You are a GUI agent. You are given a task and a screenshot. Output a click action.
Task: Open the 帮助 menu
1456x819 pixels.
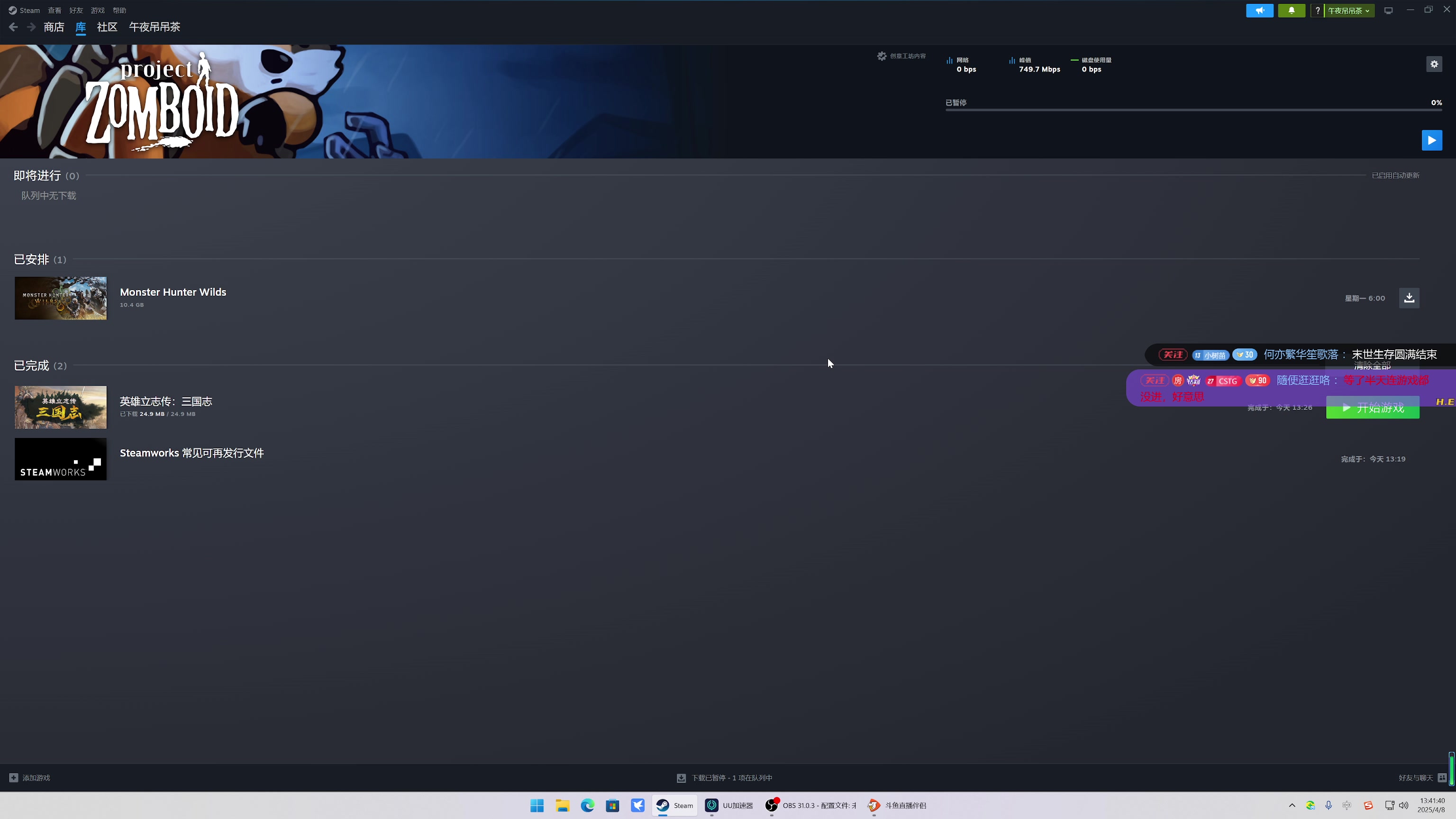coord(119,10)
